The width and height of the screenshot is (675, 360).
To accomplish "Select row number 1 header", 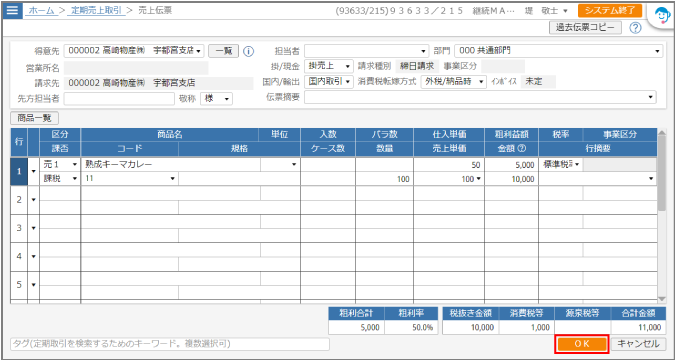I will [19, 171].
